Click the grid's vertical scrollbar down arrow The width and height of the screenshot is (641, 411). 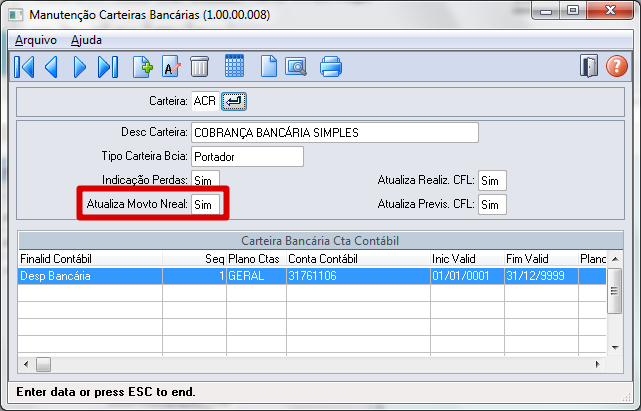click(x=615, y=348)
